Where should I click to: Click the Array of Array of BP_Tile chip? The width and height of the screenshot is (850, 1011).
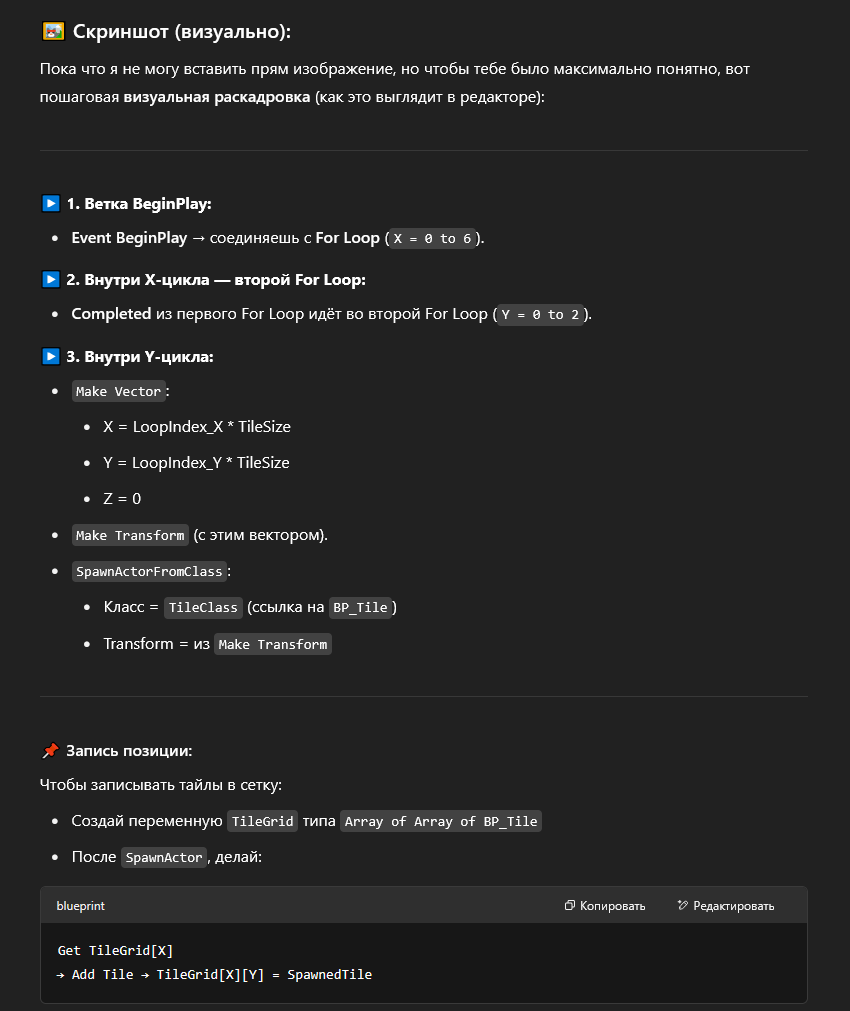tap(440, 822)
